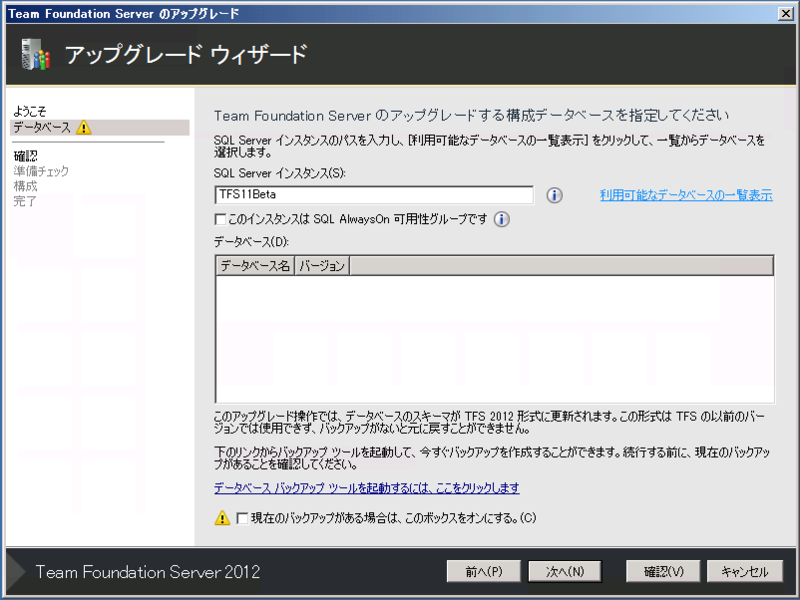Click the キャンセル button
The width and height of the screenshot is (800, 600).
pyautogui.click(x=744, y=571)
